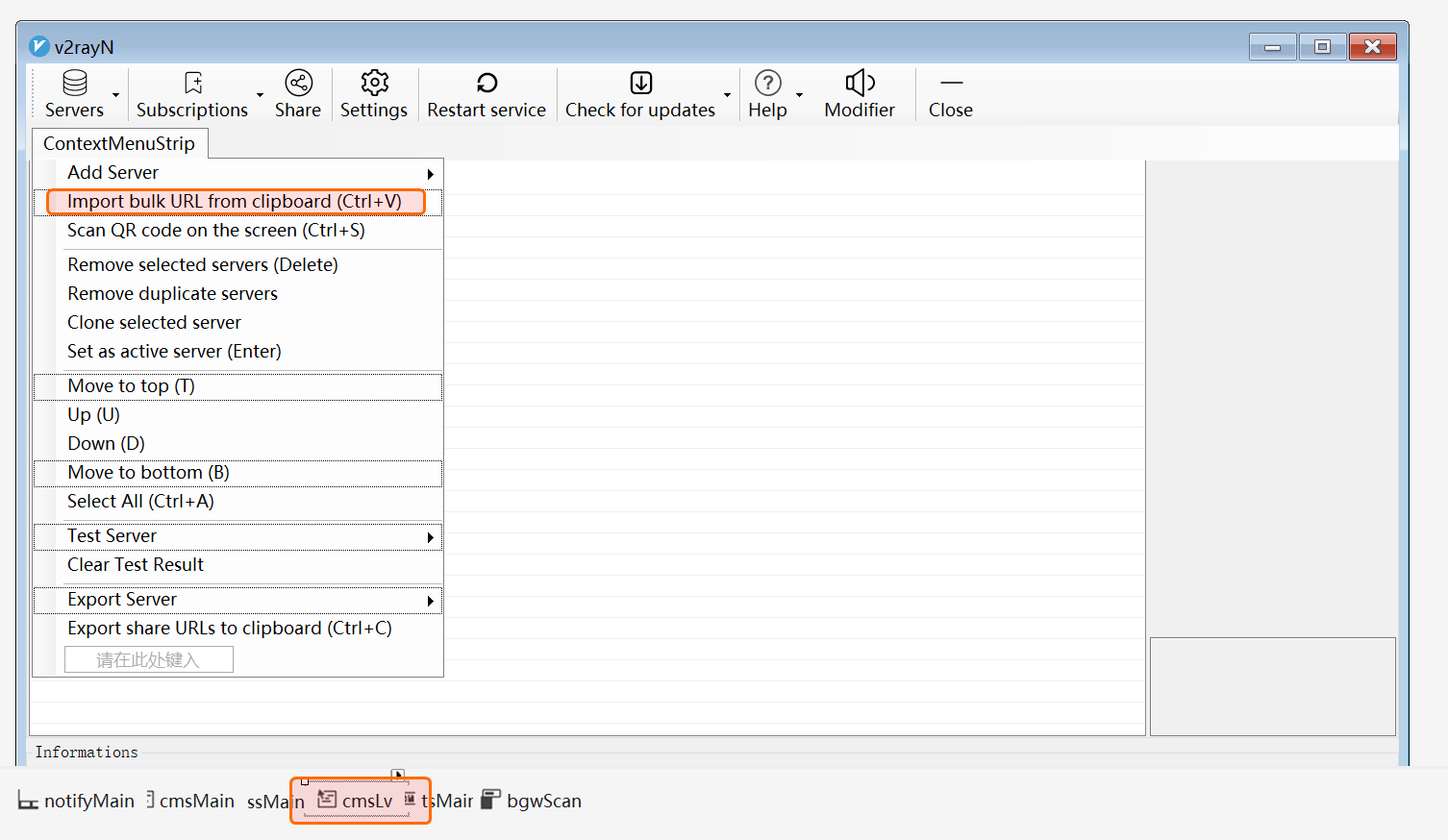Choose Scan QR code on the screen

[216, 231]
